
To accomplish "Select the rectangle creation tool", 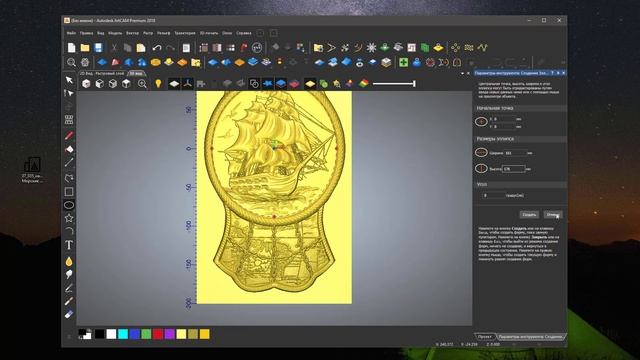I will (x=69, y=191).
